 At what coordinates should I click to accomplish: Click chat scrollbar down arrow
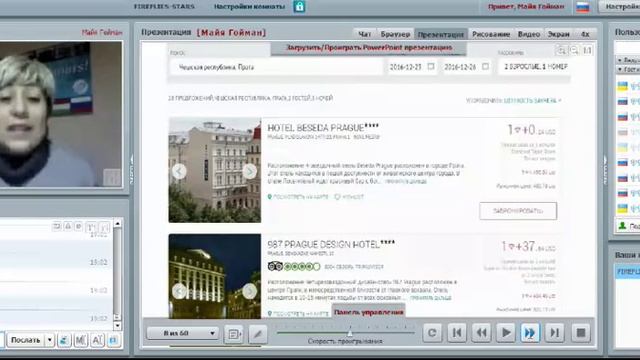pos(118,326)
